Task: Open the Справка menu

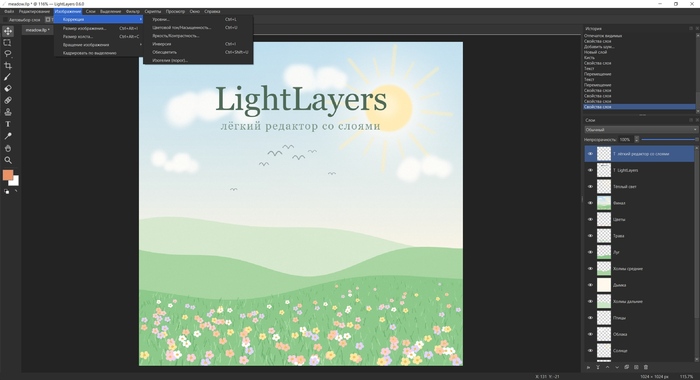Action: 212,11
